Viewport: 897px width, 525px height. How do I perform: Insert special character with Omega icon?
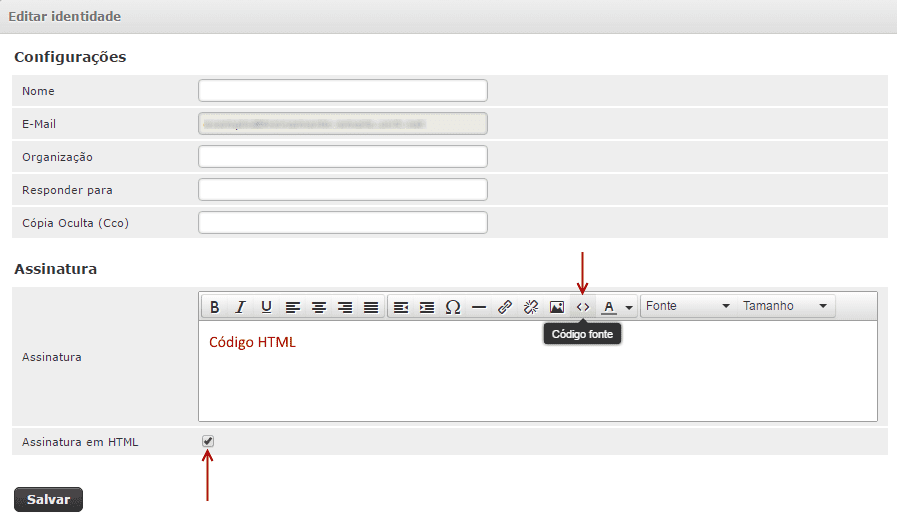(453, 307)
